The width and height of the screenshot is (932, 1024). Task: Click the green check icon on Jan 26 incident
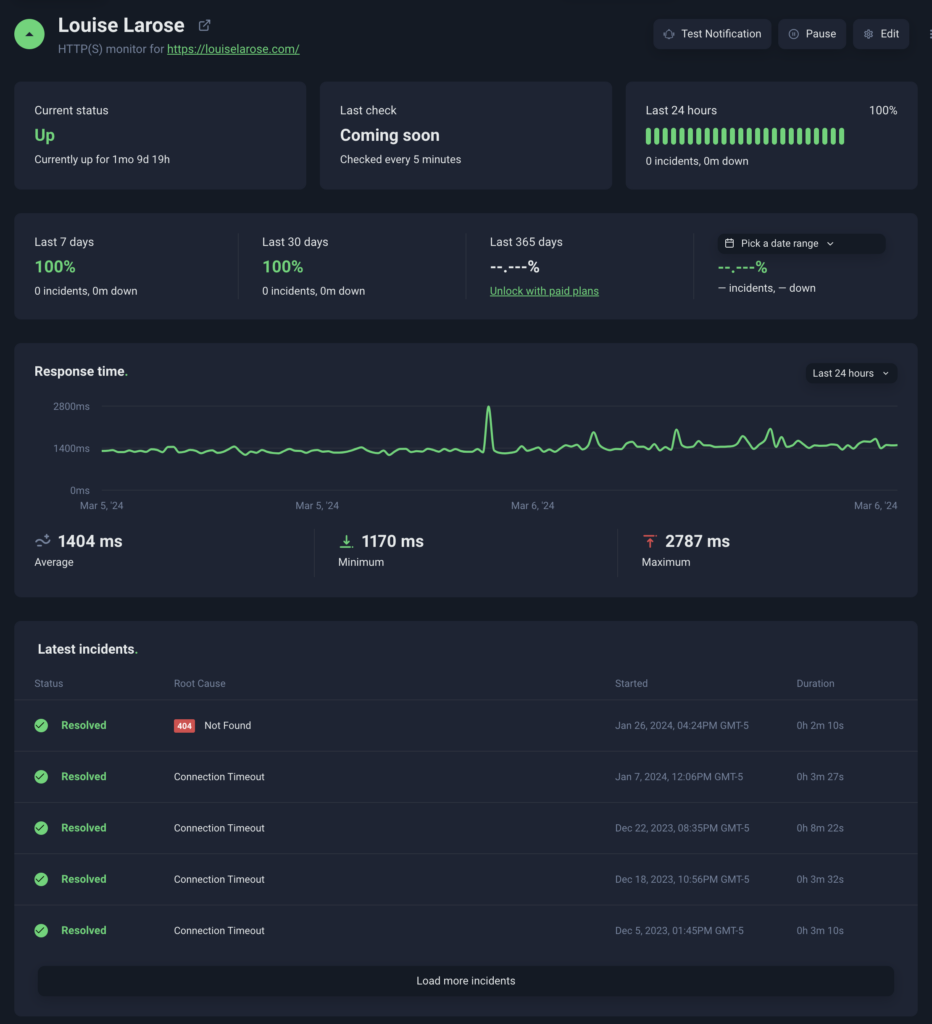(41, 726)
